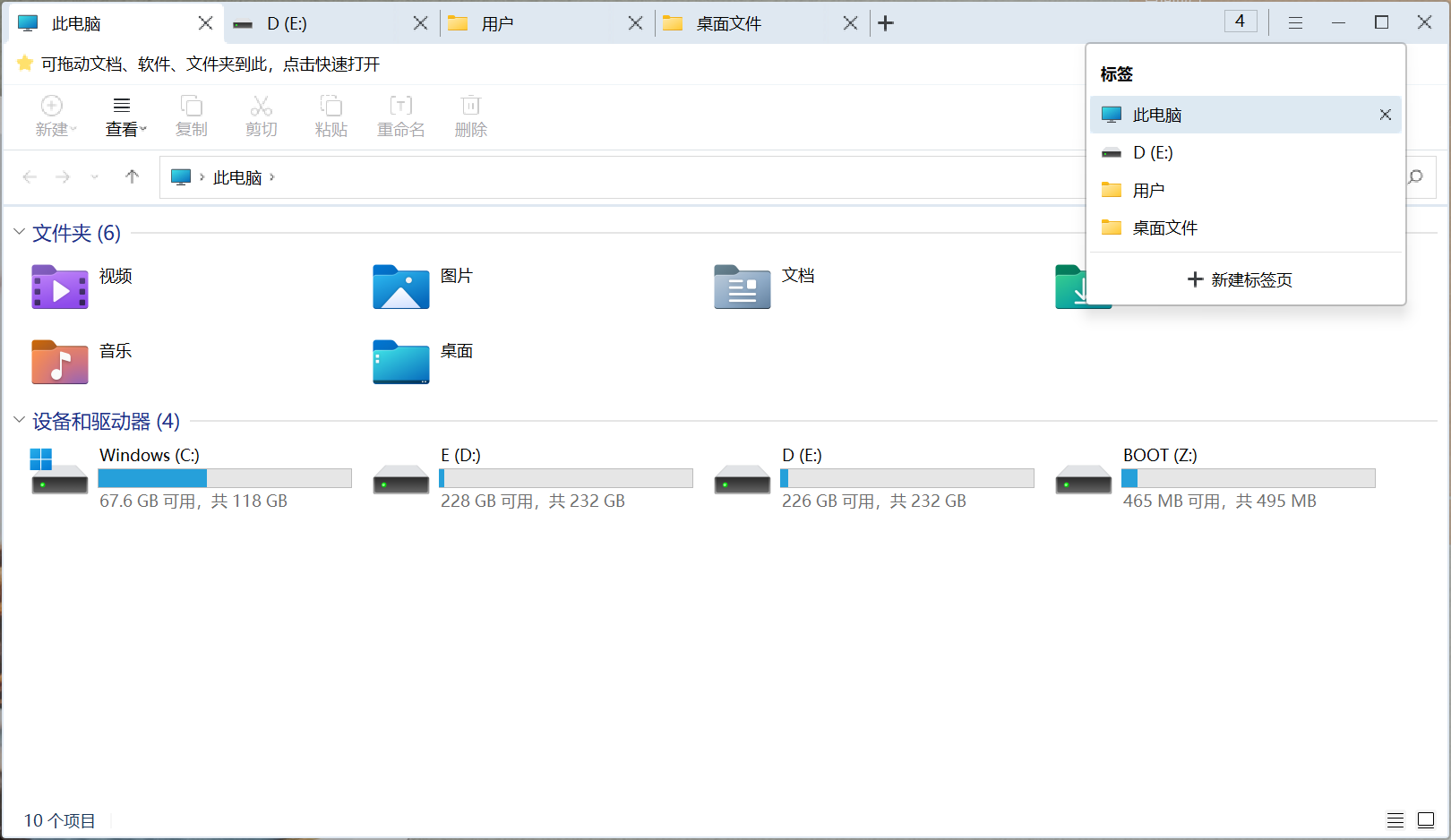Switch to details view in status bar
Screen dimensions: 1451x840
[1395, 819]
